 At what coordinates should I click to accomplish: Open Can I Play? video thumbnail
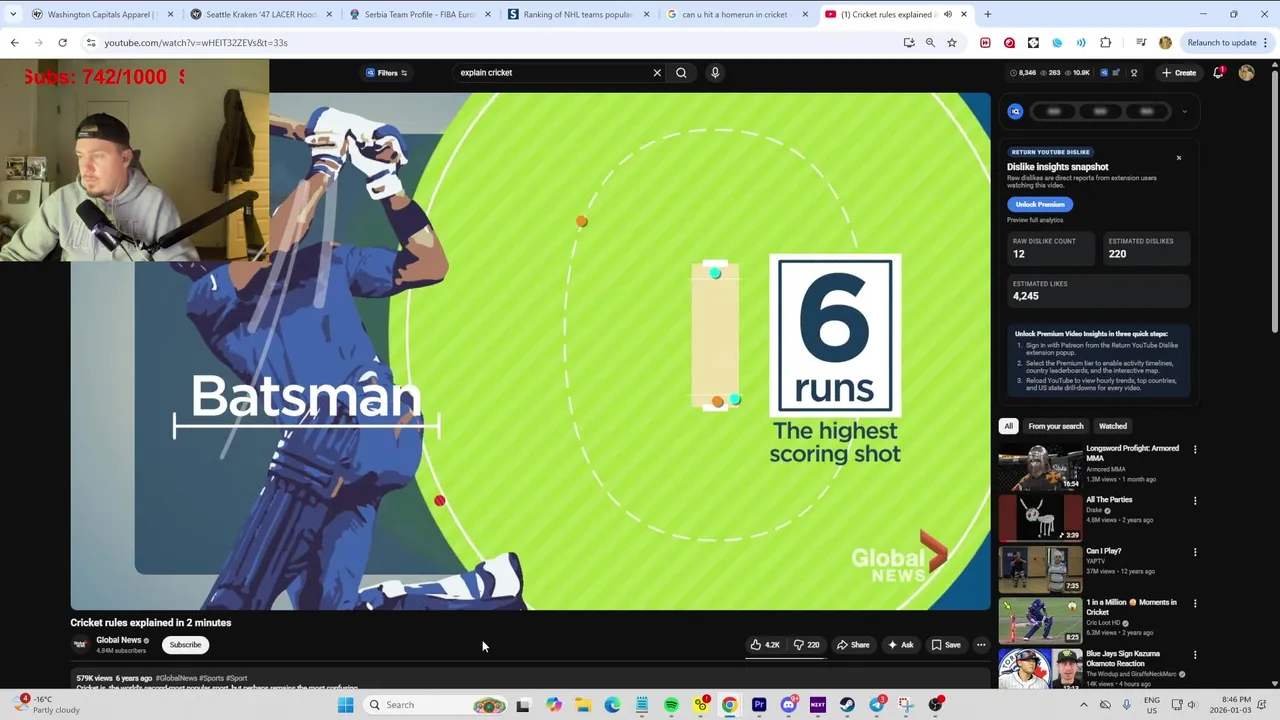(1040, 570)
